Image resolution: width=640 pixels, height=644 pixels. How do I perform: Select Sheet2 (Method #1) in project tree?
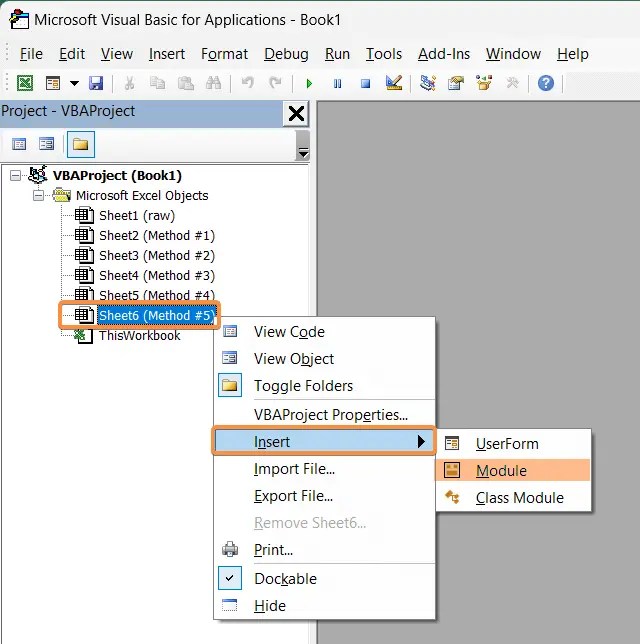pos(157,236)
